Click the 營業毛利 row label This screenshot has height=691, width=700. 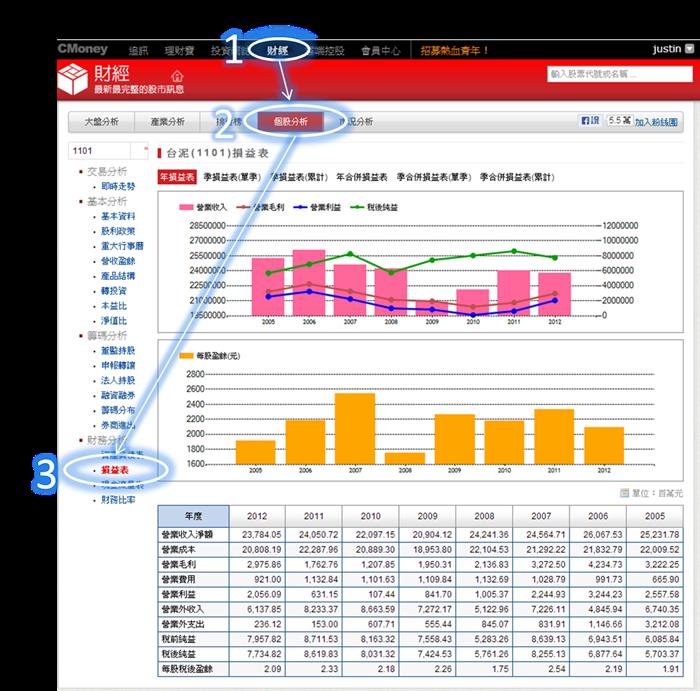pyautogui.click(x=179, y=564)
